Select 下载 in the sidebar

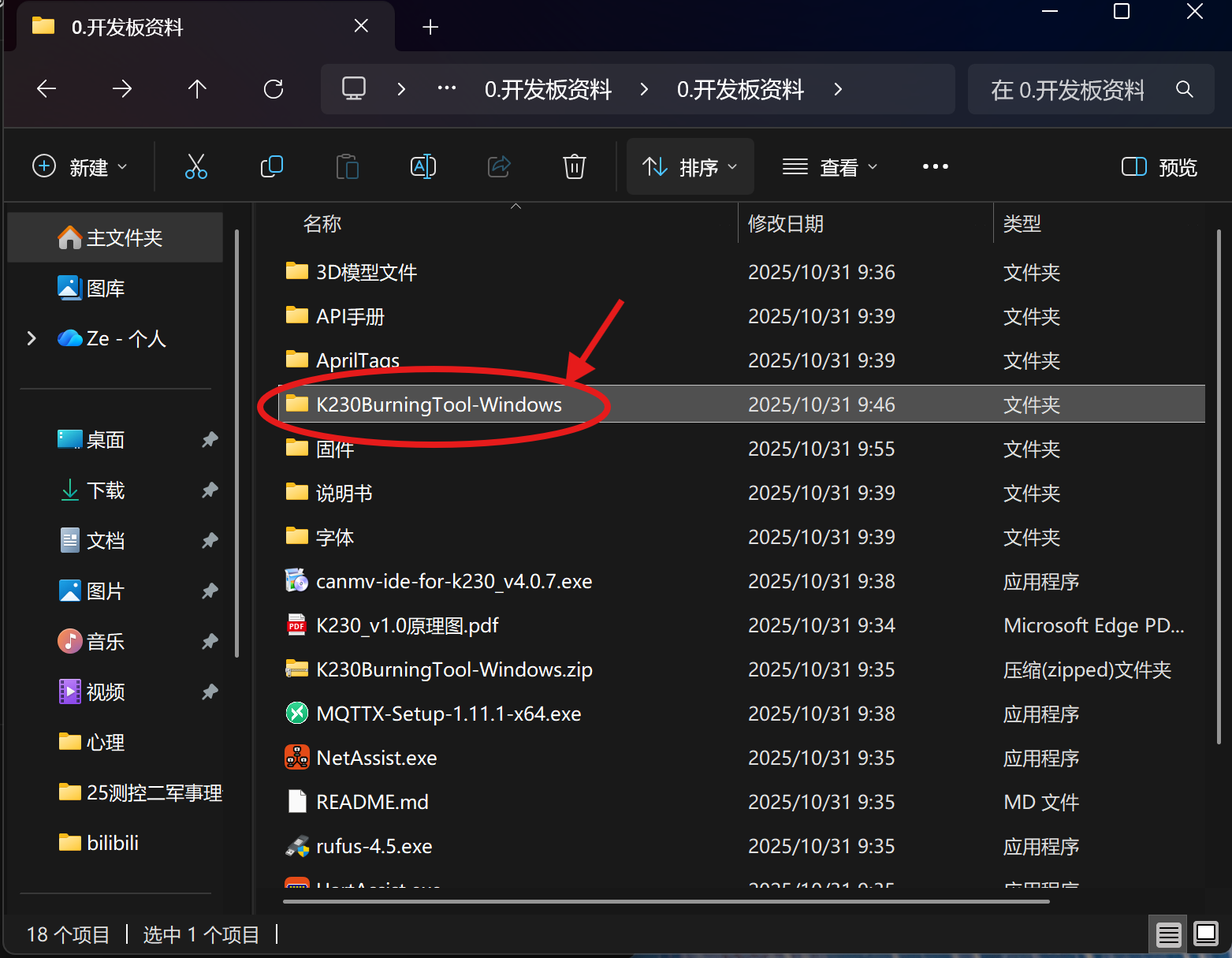click(x=105, y=490)
